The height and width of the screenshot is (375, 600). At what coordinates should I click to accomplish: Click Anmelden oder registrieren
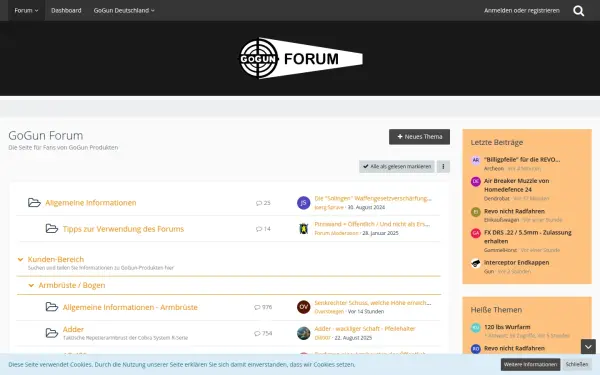pyautogui.click(x=522, y=10)
